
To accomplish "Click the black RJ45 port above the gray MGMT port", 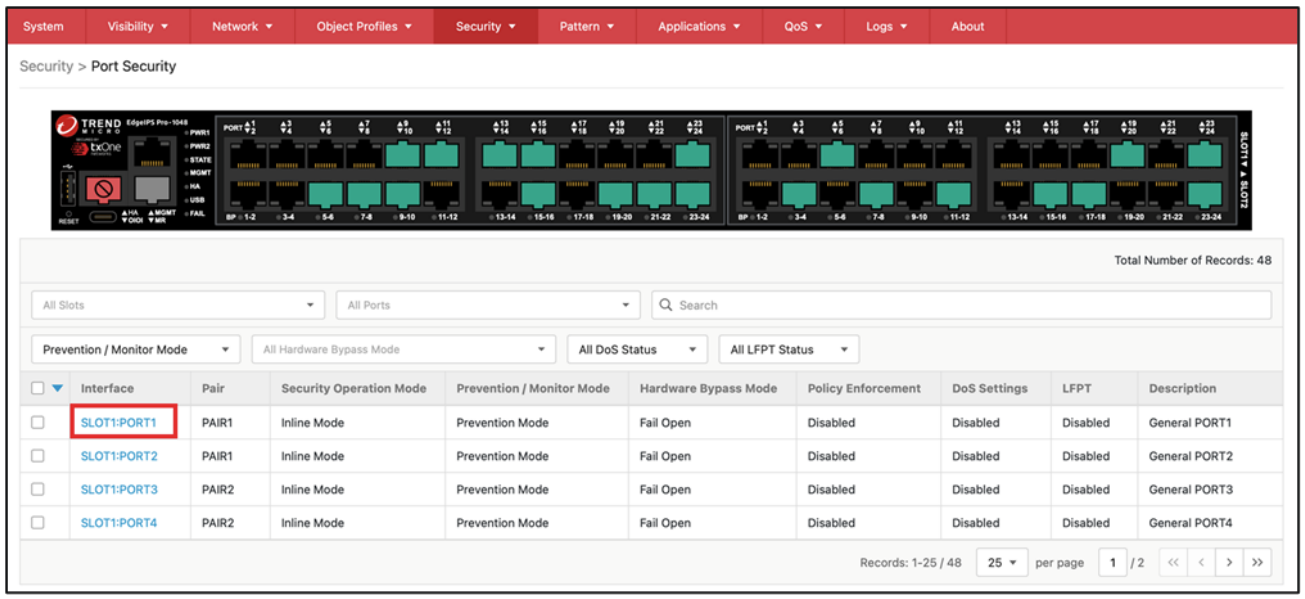I will [x=152, y=154].
